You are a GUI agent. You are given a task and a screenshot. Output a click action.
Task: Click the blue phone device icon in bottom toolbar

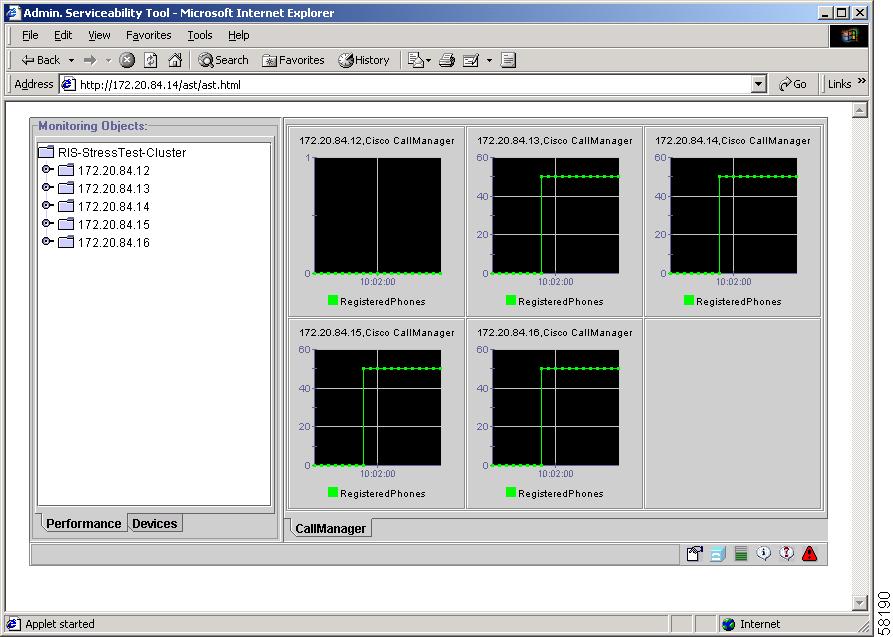[x=718, y=553]
